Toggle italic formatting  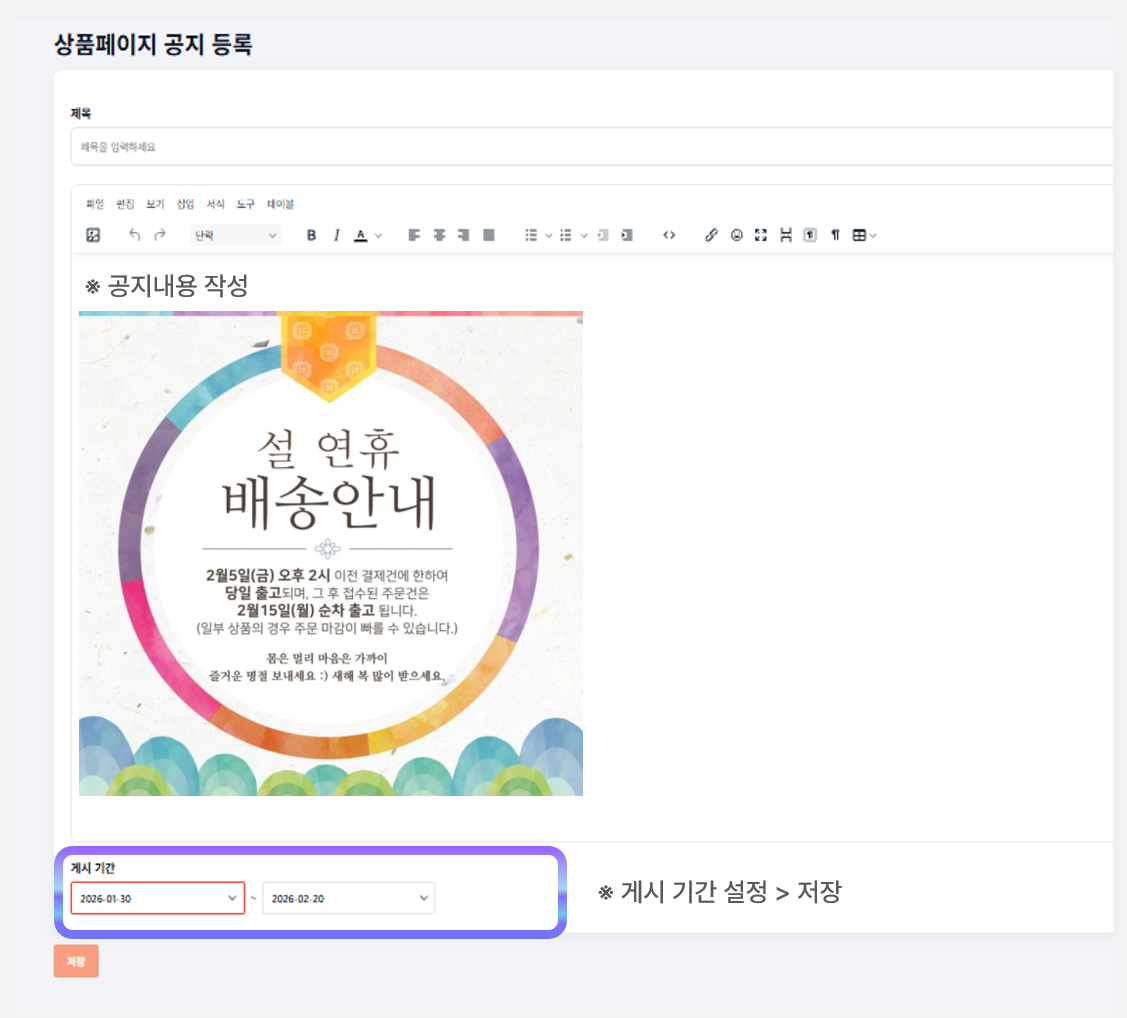point(337,235)
